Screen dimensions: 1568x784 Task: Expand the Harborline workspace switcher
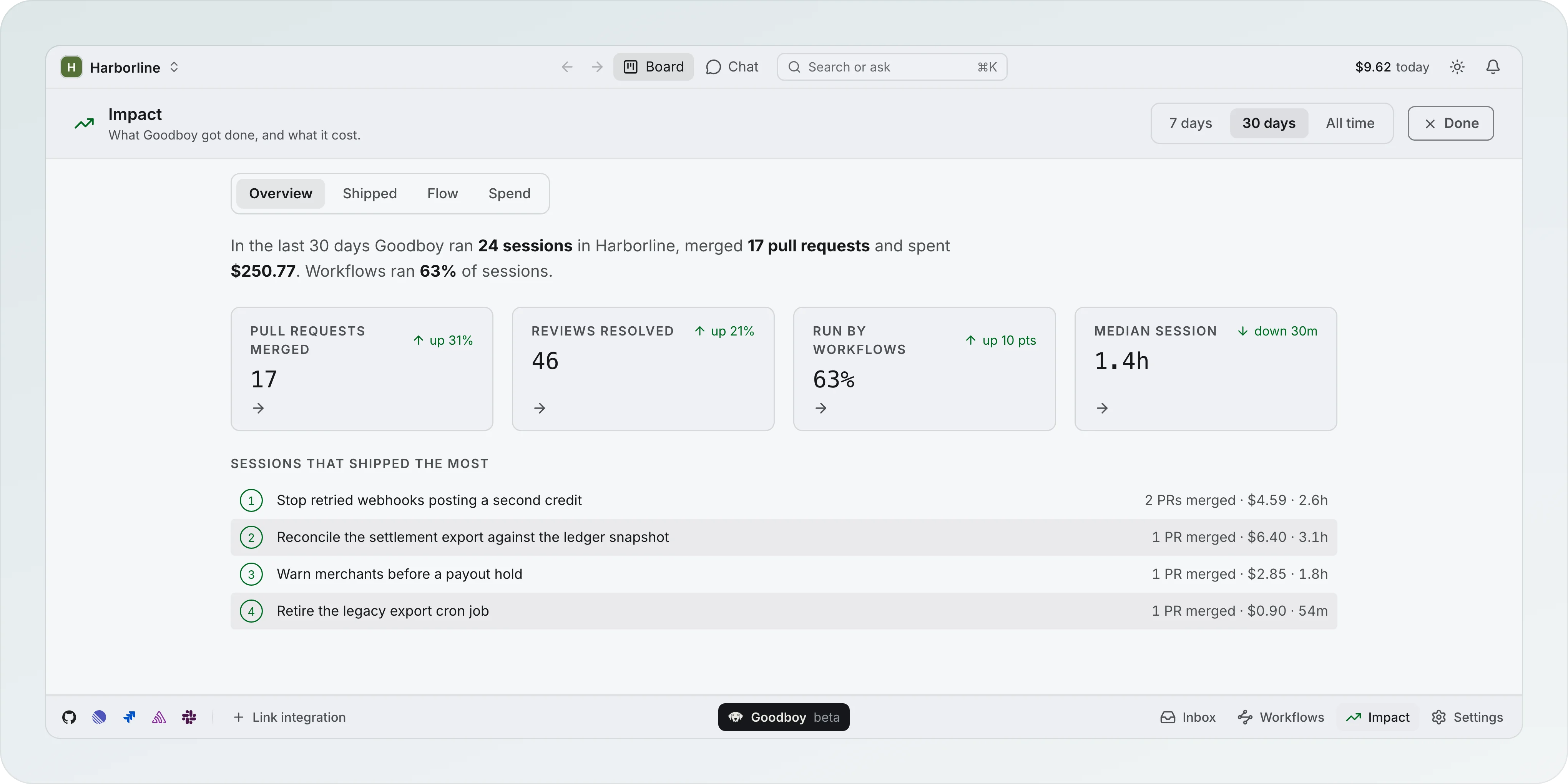click(174, 67)
